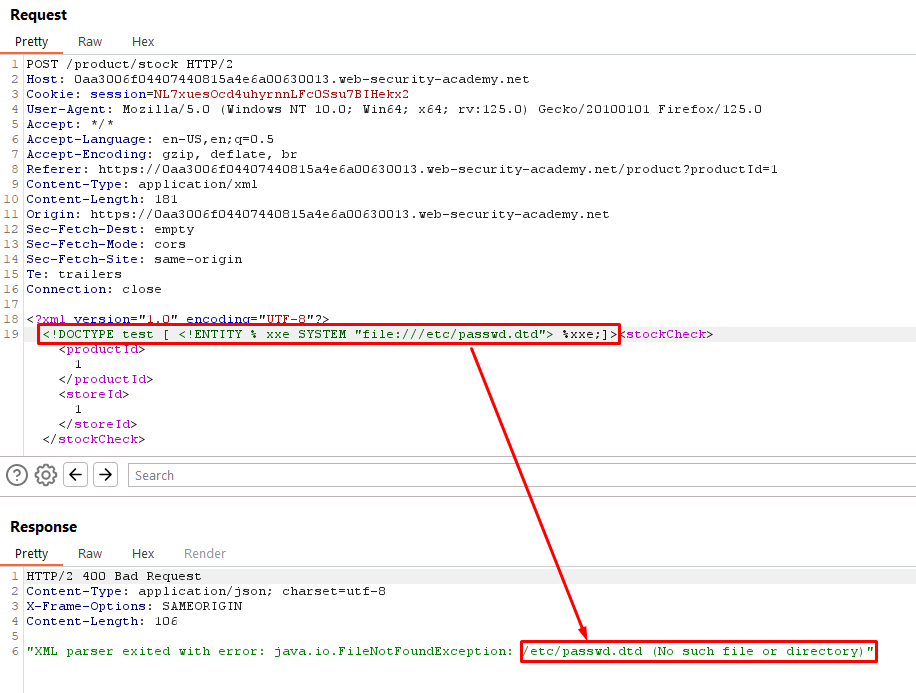This screenshot has width=916, height=693.
Task: Click the session cookie value
Action: click(x=281, y=94)
